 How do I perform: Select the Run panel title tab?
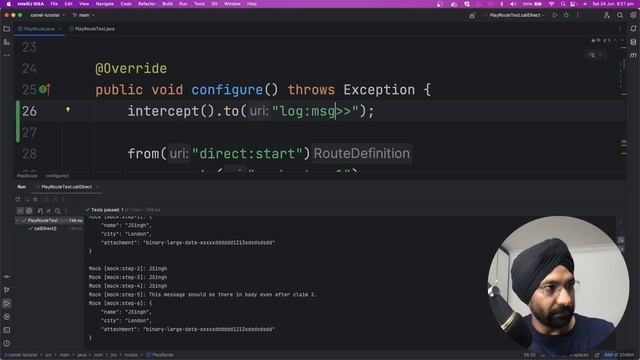point(22,187)
